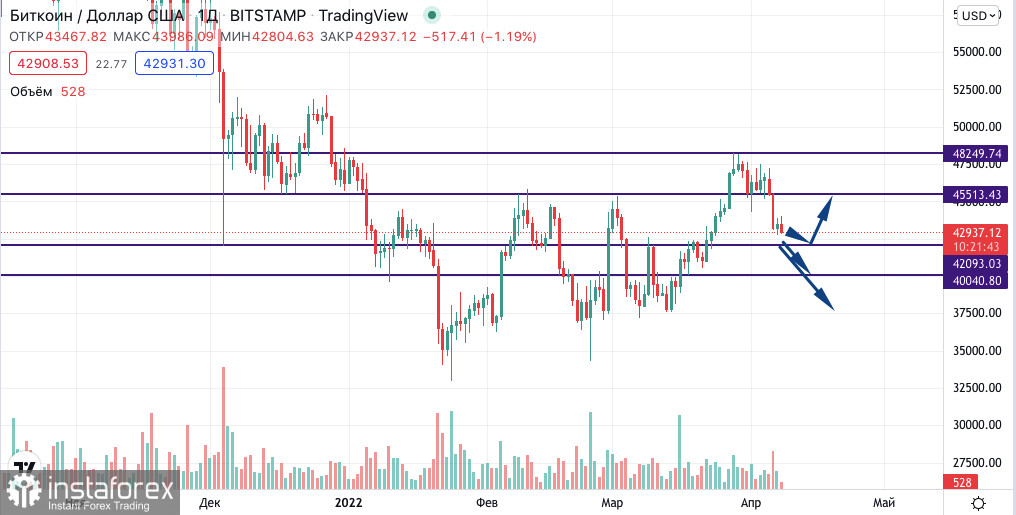Open the Биткоин / Доллар США symbol title
The height and width of the screenshot is (515, 1016).
click(97, 16)
